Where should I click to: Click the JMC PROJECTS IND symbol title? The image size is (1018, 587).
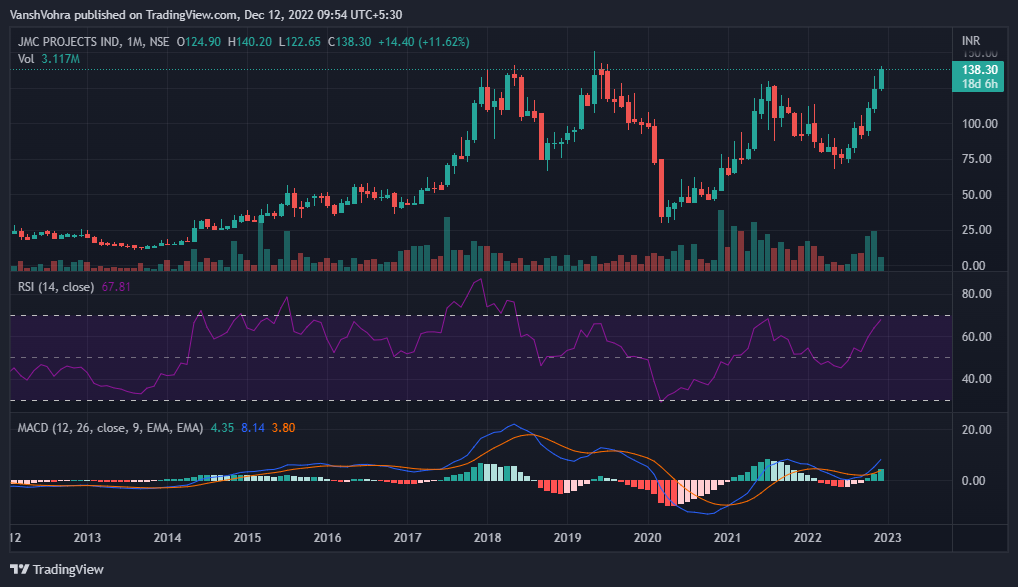[69, 42]
